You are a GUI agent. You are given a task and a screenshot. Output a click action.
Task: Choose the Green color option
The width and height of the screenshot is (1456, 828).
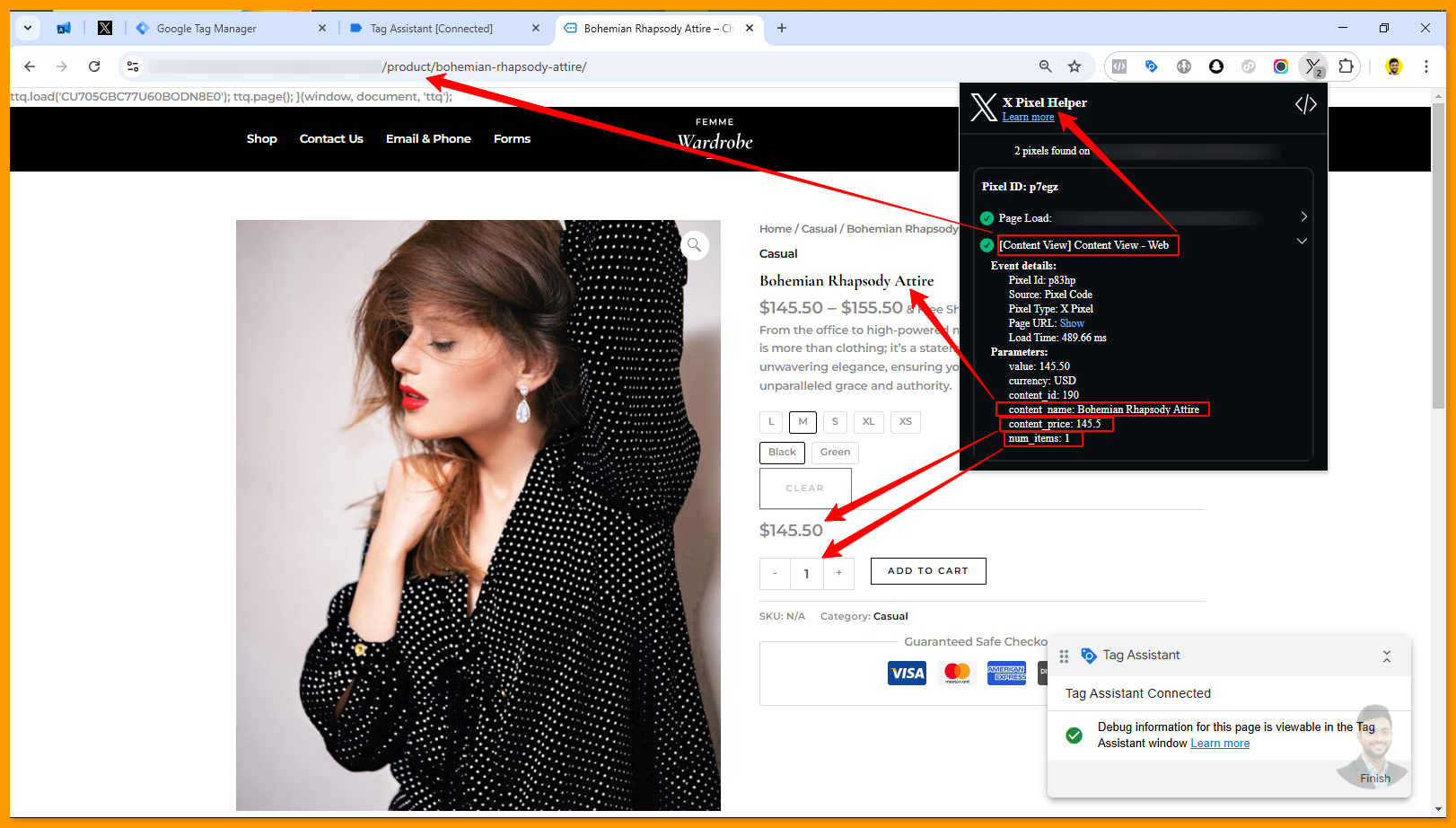(x=835, y=453)
